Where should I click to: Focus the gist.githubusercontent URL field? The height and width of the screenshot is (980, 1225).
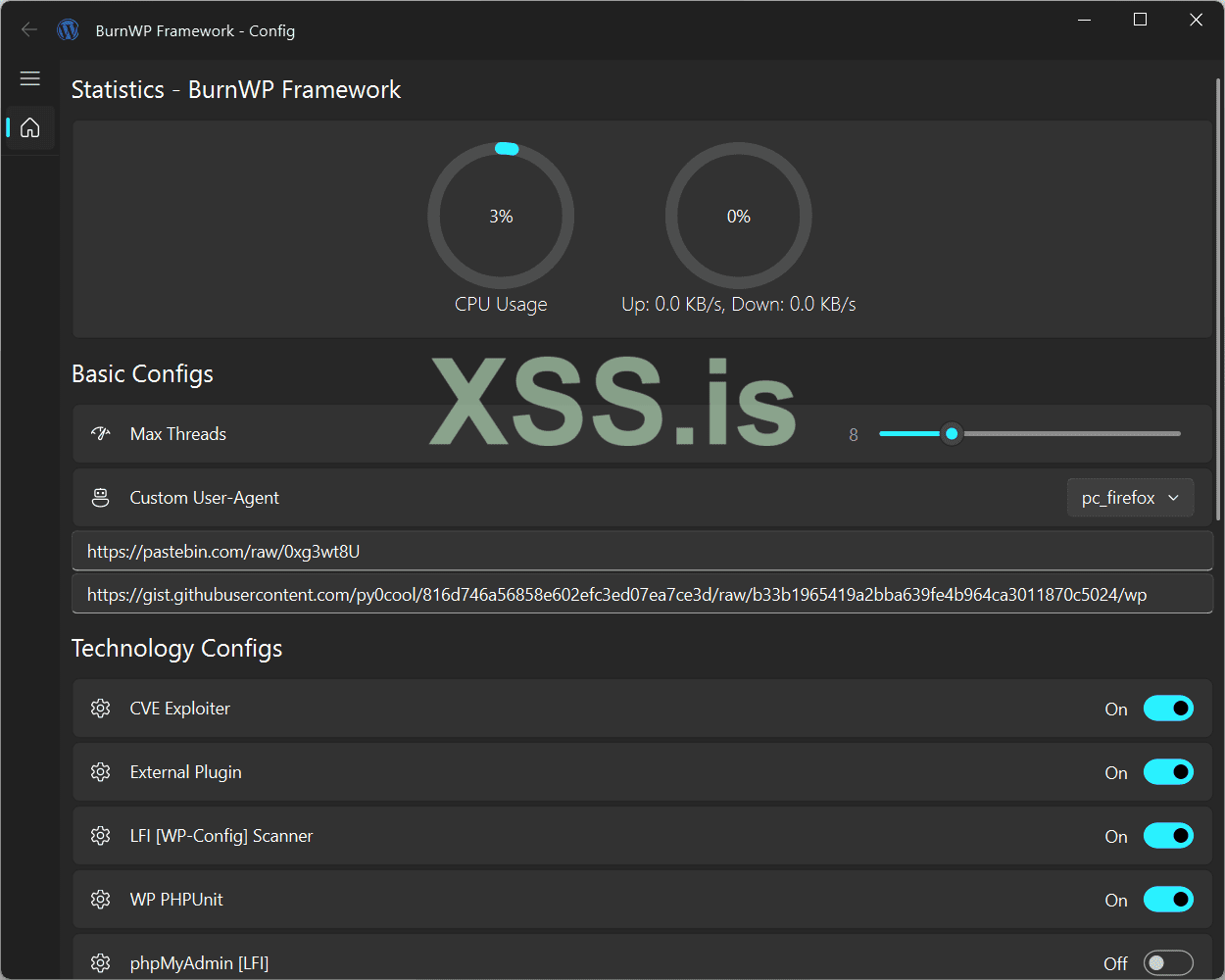[642, 595]
